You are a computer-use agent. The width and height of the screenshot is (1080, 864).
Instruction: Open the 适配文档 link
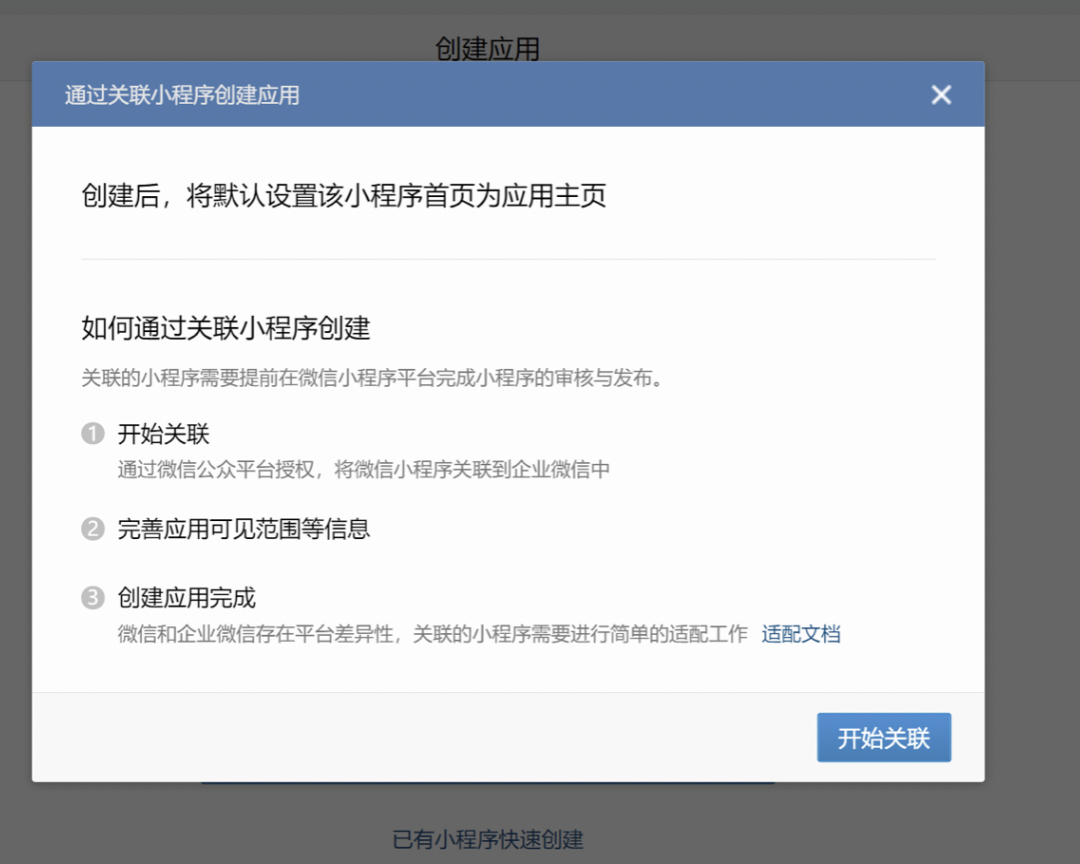point(801,633)
